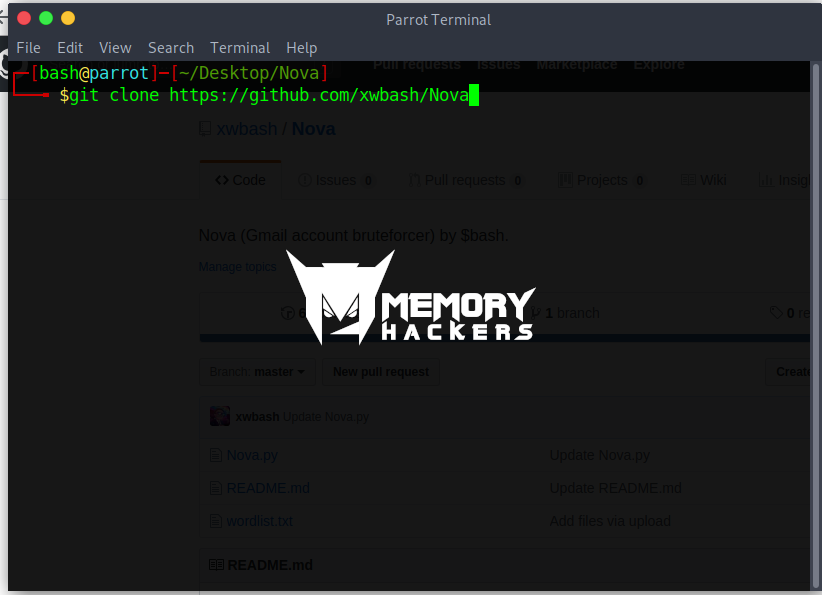Click New pull request button
Image resolution: width=822 pixels, height=595 pixels.
[381, 372]
